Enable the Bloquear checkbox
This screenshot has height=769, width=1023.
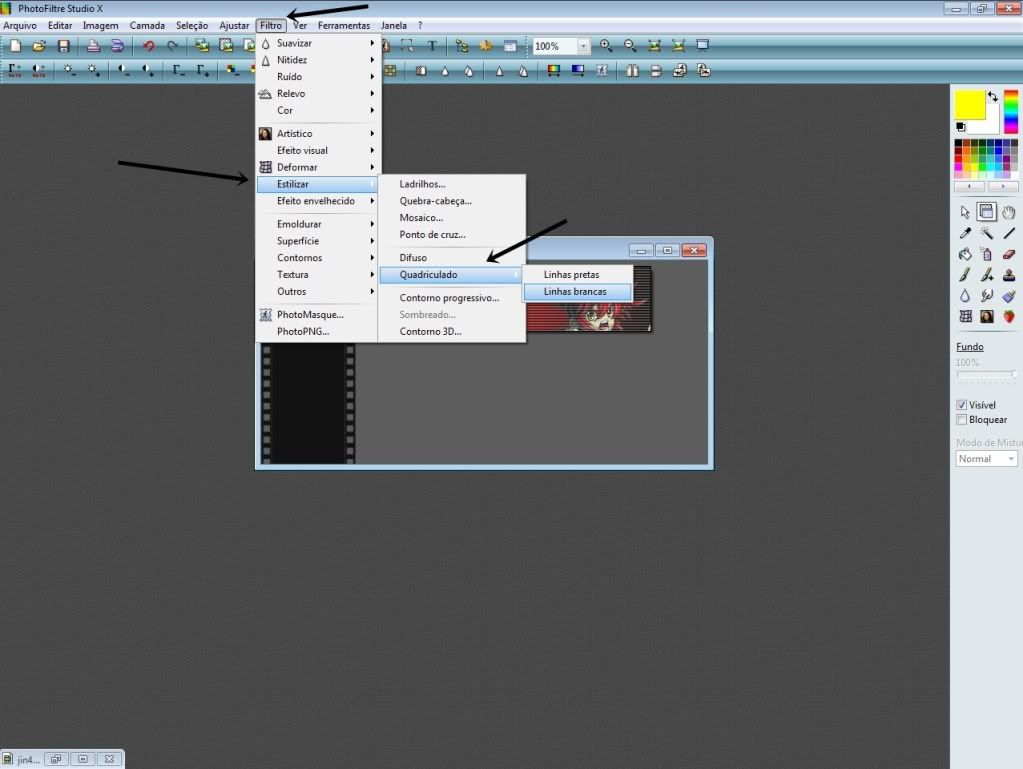click(963, 419)
